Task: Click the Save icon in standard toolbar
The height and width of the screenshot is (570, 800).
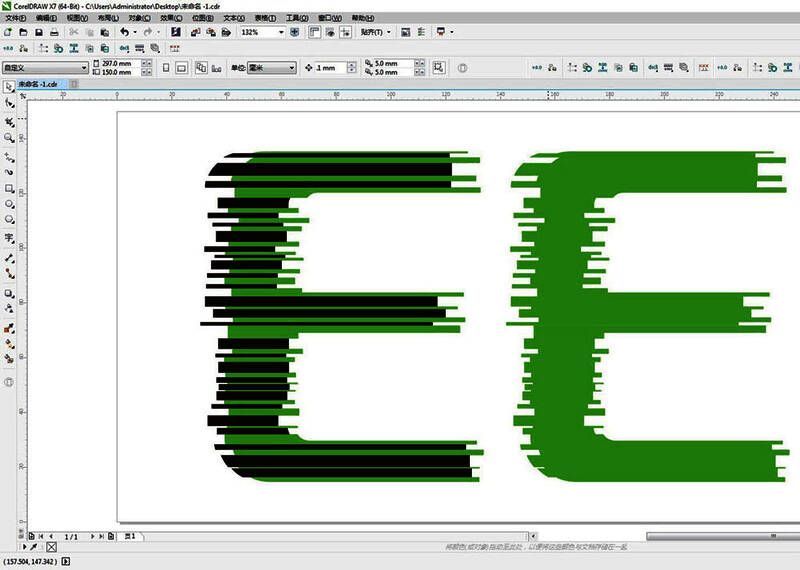Action: click(38, 33)
